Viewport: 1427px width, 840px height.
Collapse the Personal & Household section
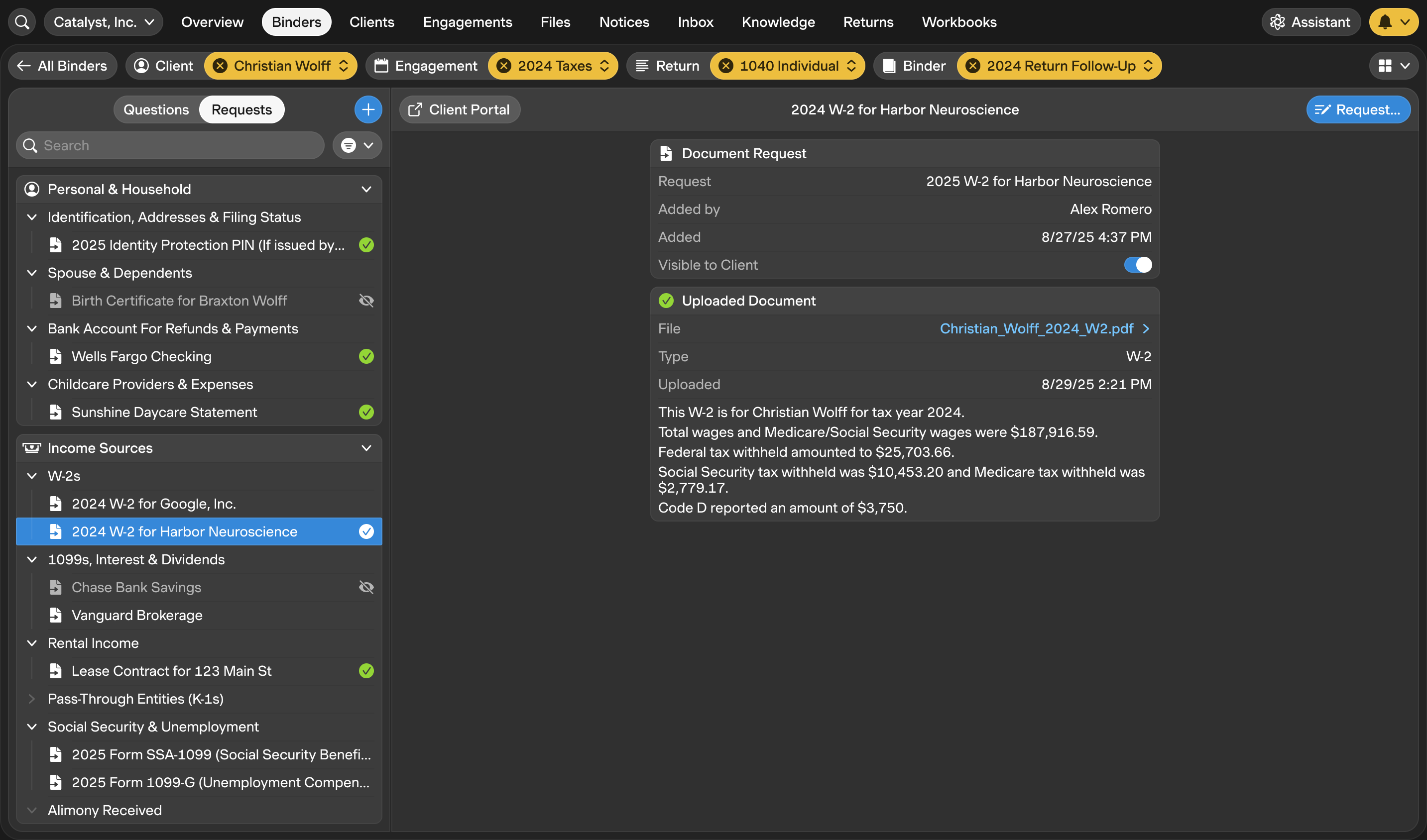(x=366, y=189)
